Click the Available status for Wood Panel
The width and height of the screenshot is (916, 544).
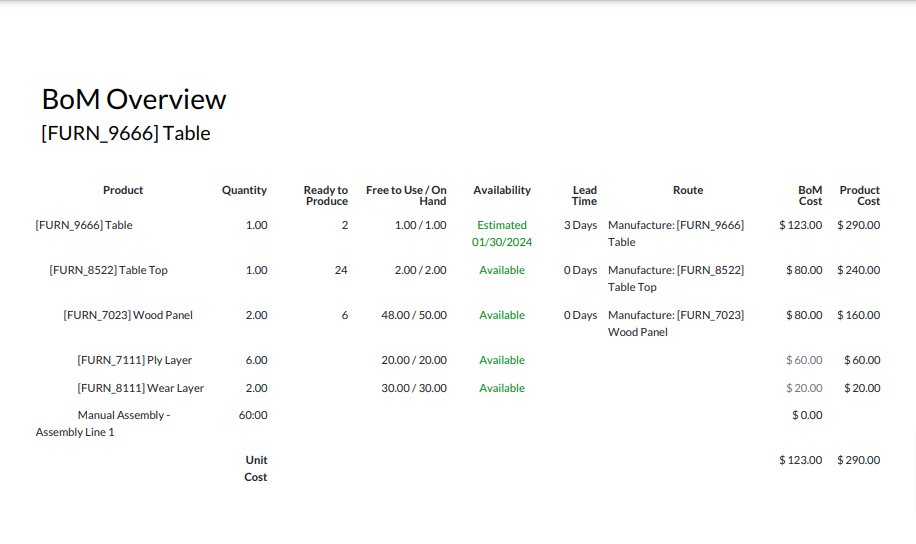click(x=502, y=315)
